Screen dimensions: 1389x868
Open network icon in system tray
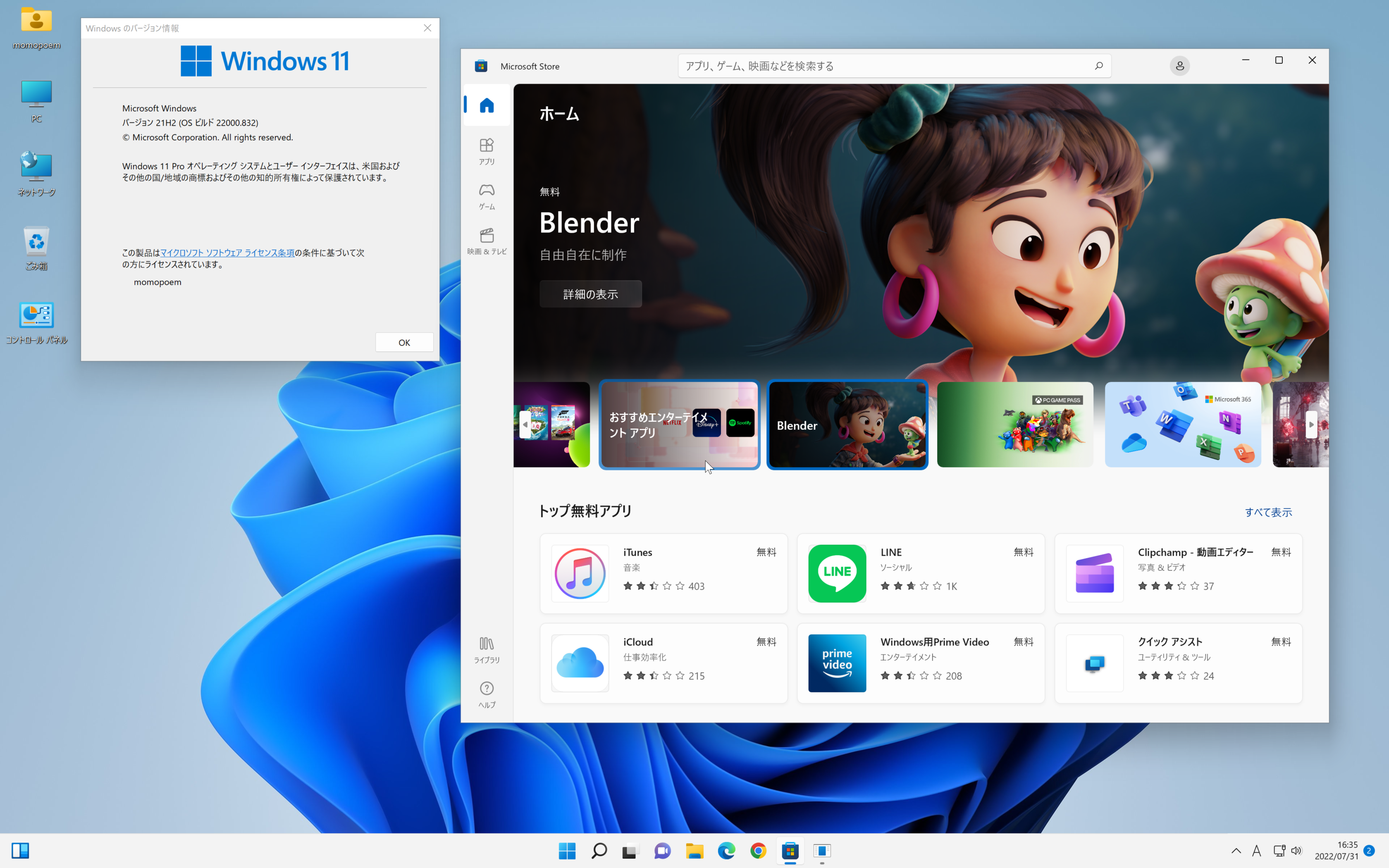(1279, 851)
